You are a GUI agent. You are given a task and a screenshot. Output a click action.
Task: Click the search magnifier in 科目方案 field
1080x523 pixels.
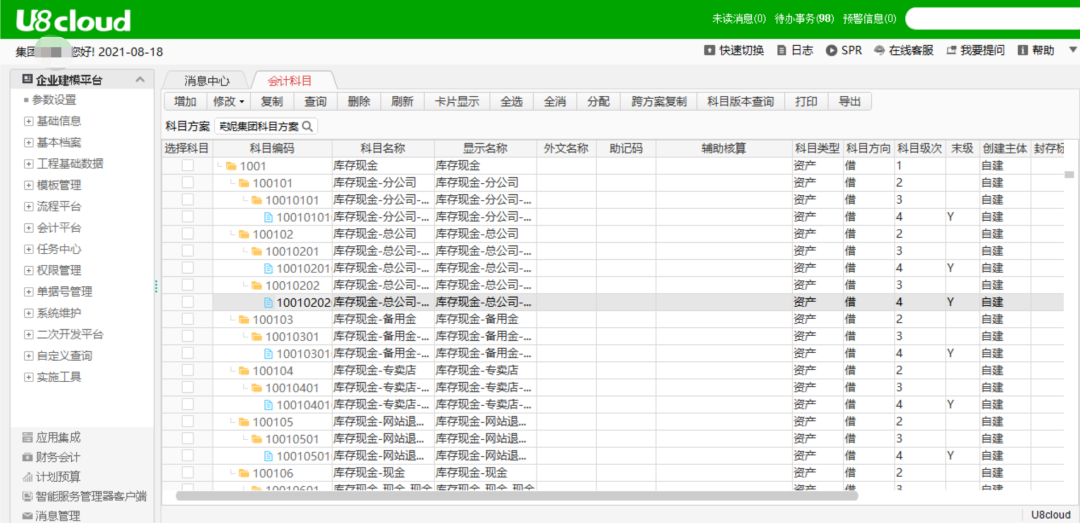pos(307,127)
